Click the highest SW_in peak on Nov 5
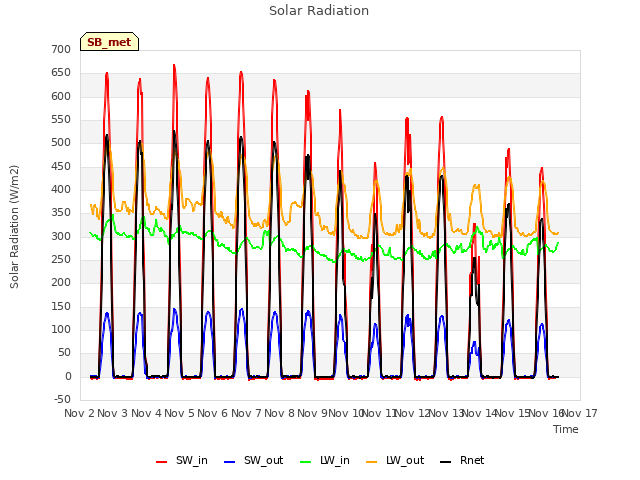640x480 pixels. coord(174,65)
